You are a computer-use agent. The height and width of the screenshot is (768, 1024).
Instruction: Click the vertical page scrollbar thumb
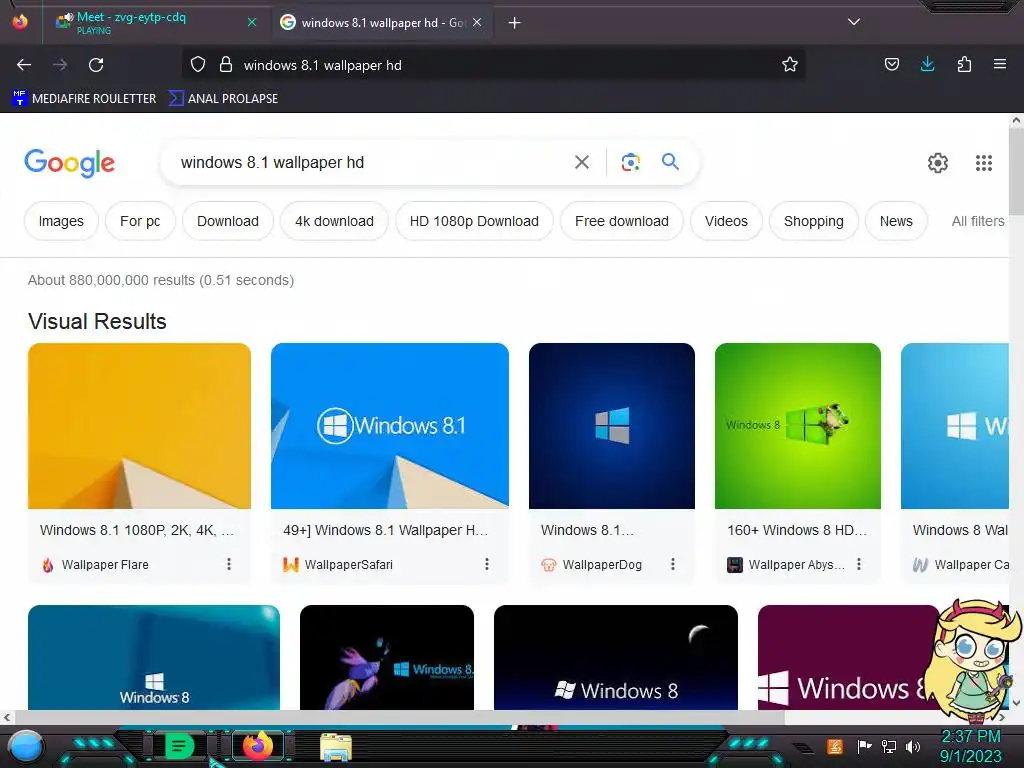[x=1016, y=171]
